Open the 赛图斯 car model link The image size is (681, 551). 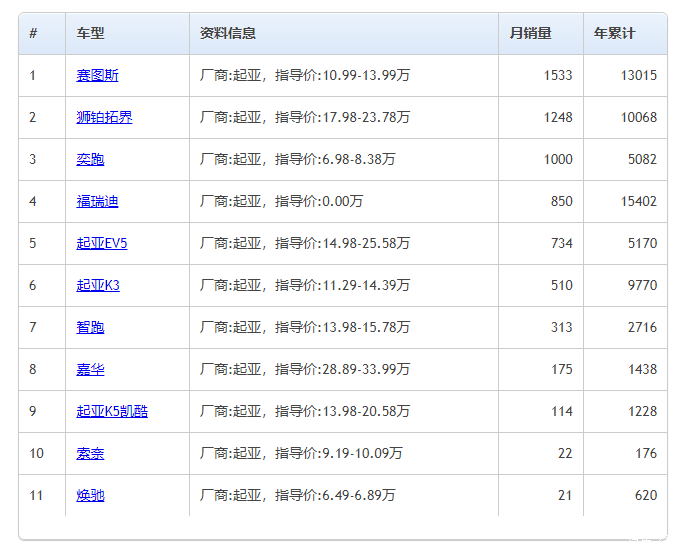(97, 76)
